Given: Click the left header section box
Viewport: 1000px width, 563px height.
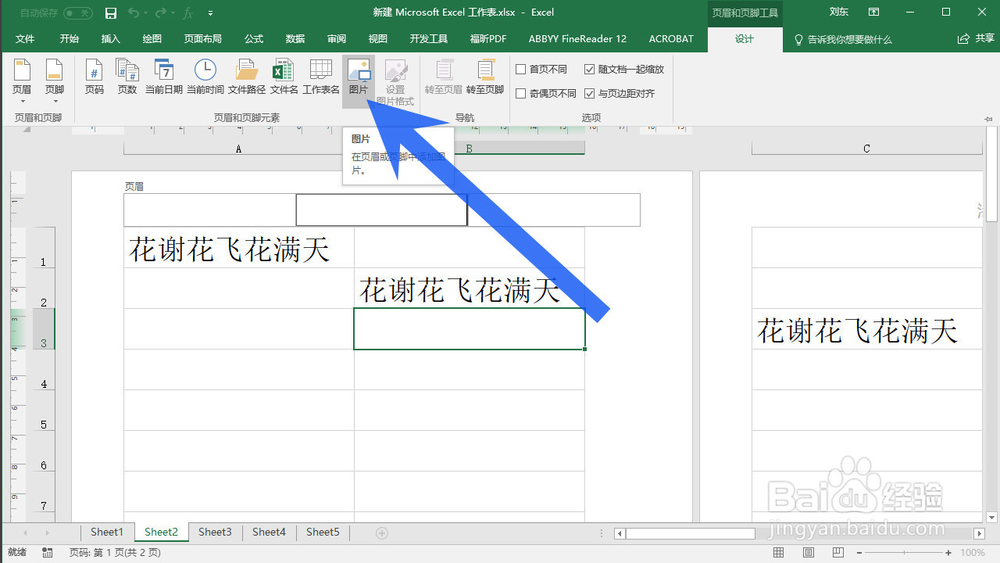Looking at the screenshot, I should (210, 210).
